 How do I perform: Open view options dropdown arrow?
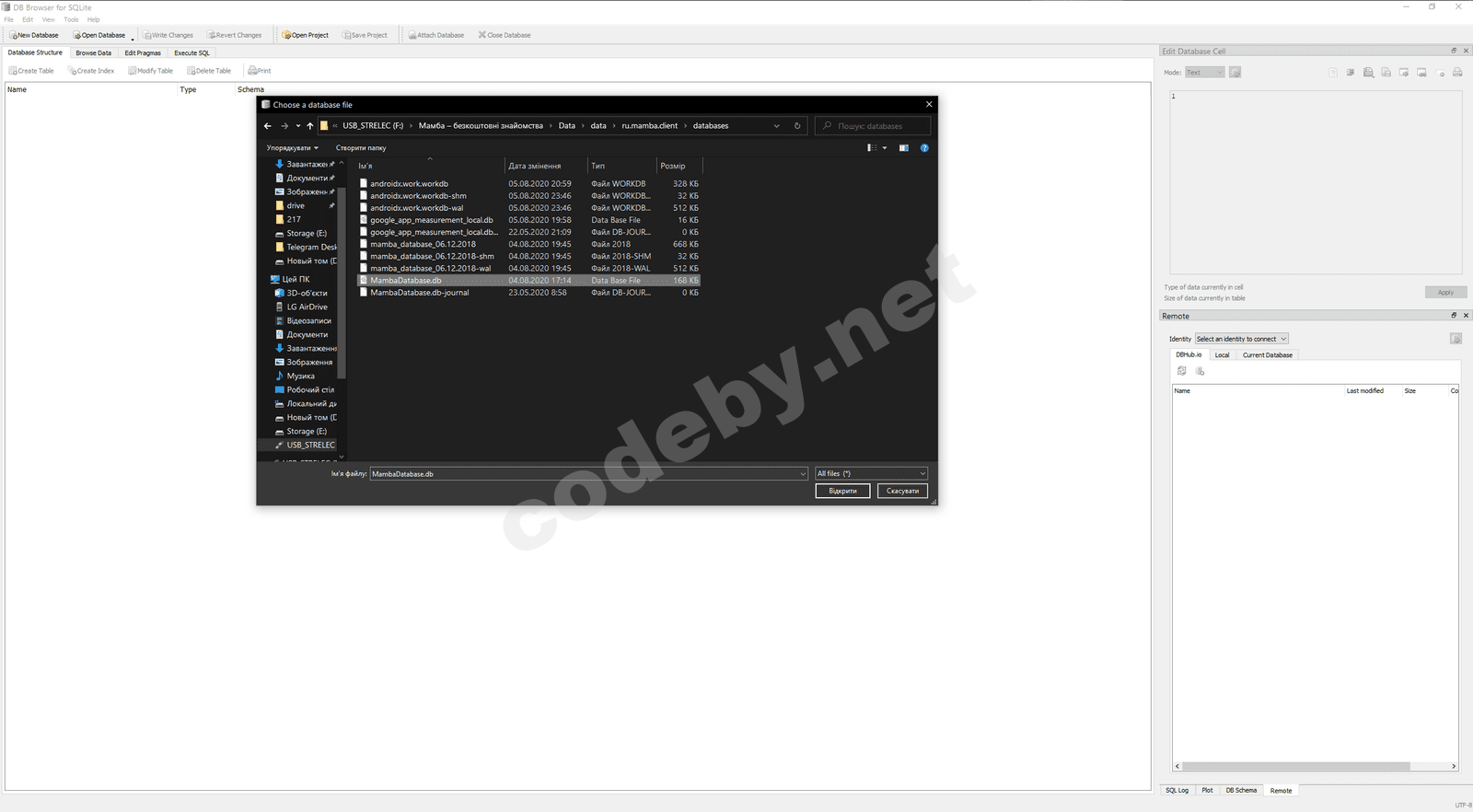click(x=885, y=148)
